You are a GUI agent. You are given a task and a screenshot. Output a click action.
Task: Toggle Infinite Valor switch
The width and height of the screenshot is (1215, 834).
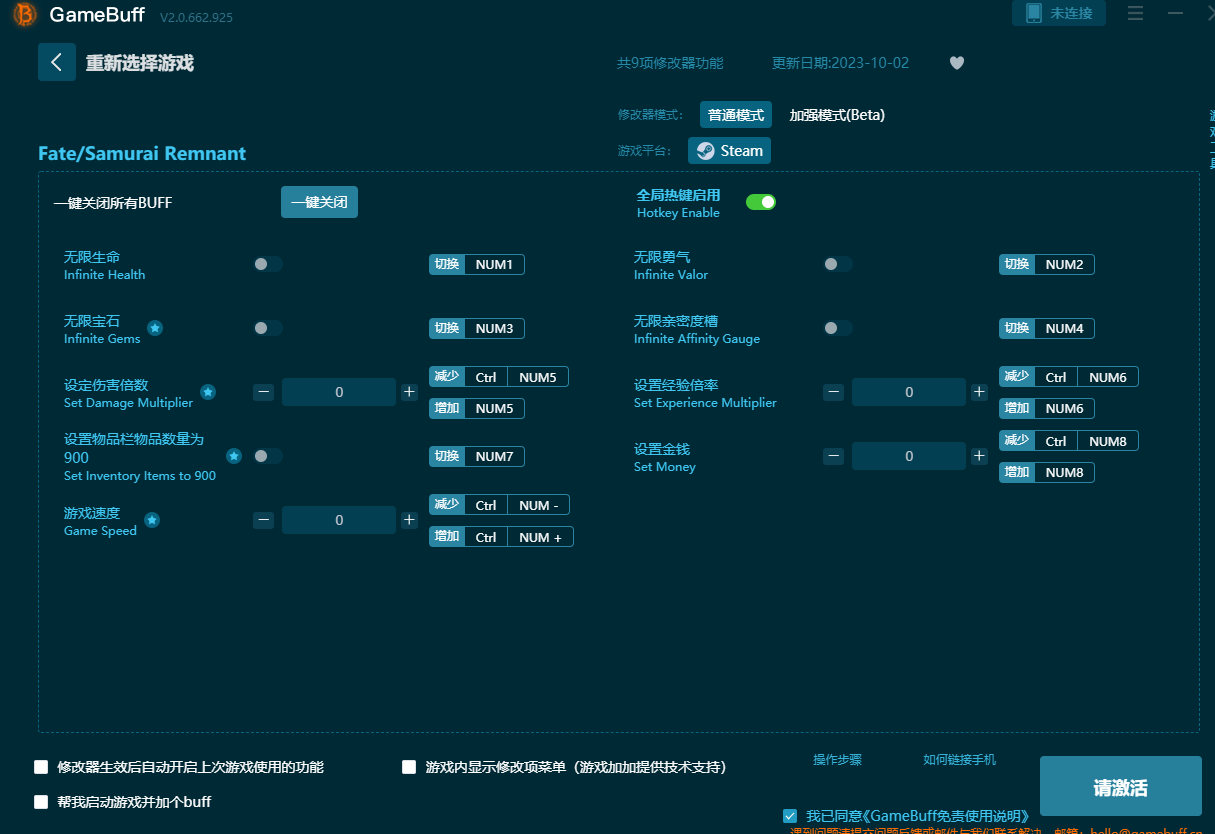point(838,264)
